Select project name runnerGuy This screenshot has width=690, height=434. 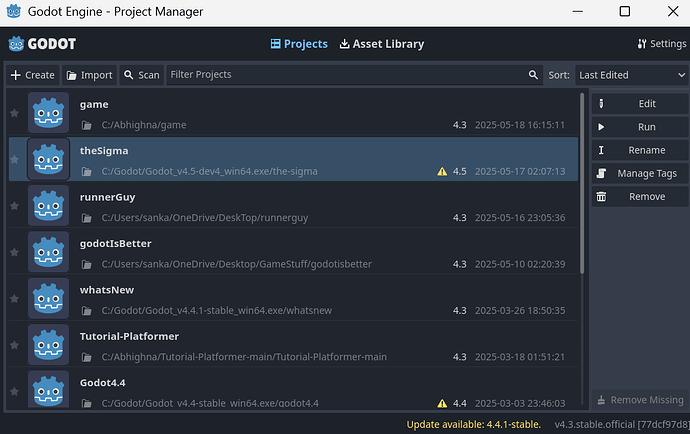107,197
